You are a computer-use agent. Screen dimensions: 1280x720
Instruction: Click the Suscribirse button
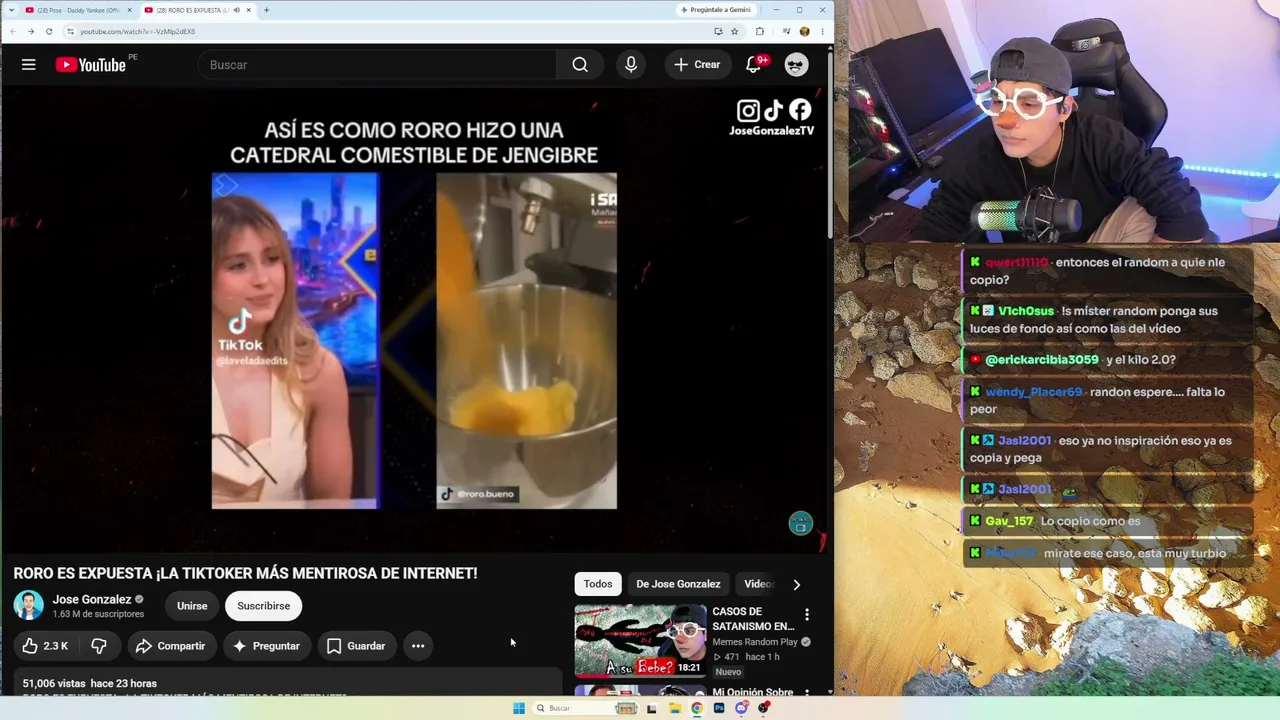pyautogui.click(x=264, y=606)
